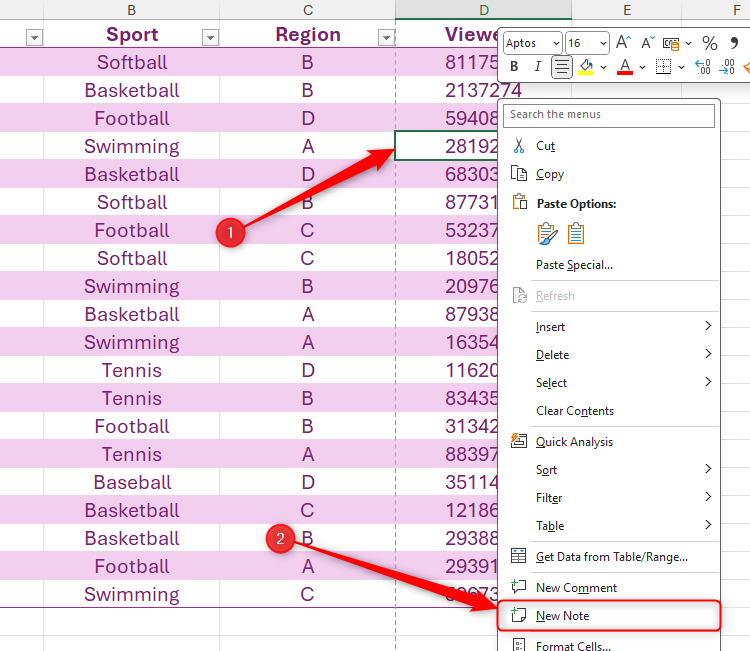Screen dimensions: 750x651
Task: Apply Percent Style format
Action: click(x=709, y=43)
